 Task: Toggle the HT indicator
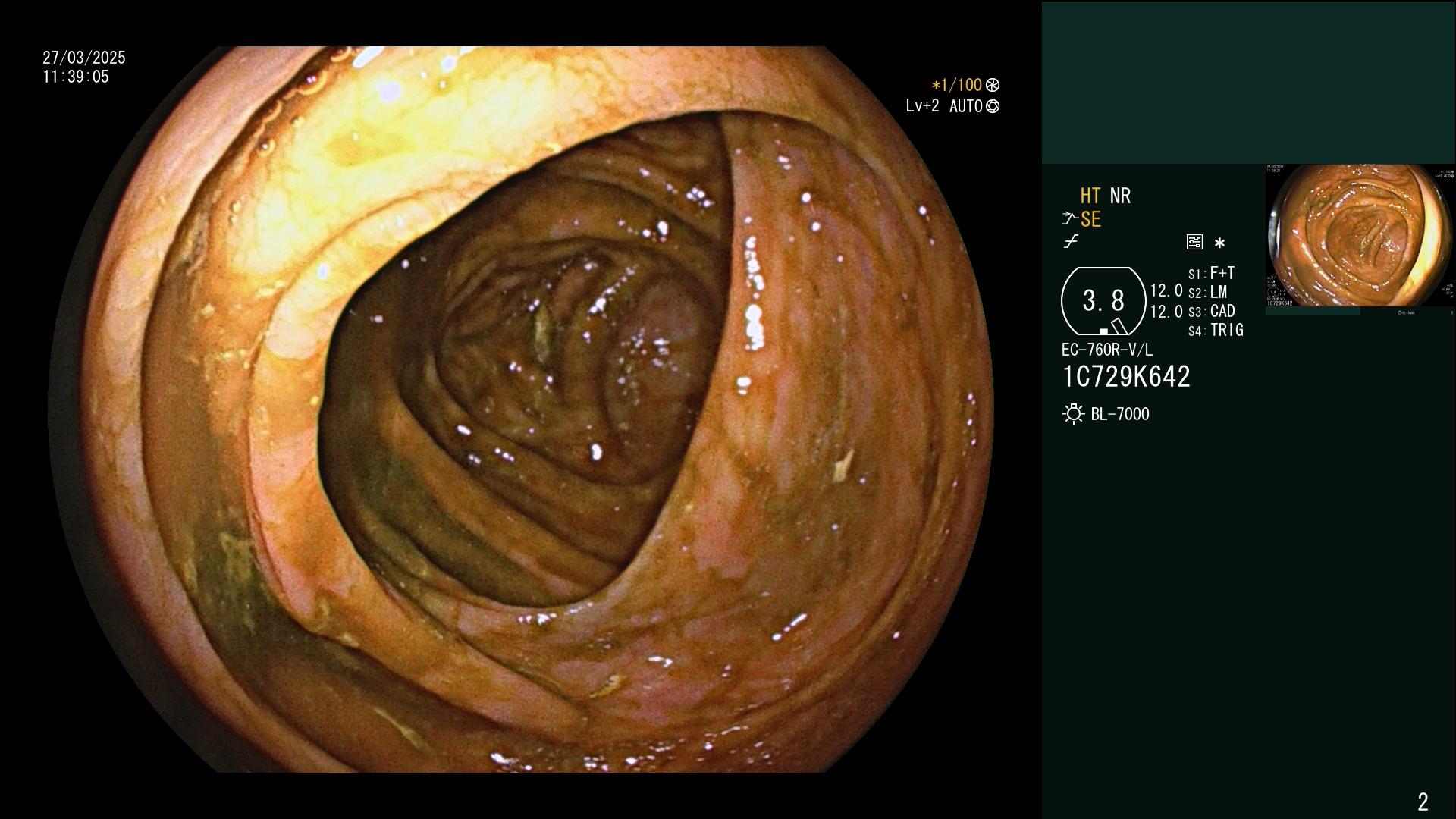(x=1090, y=196)
